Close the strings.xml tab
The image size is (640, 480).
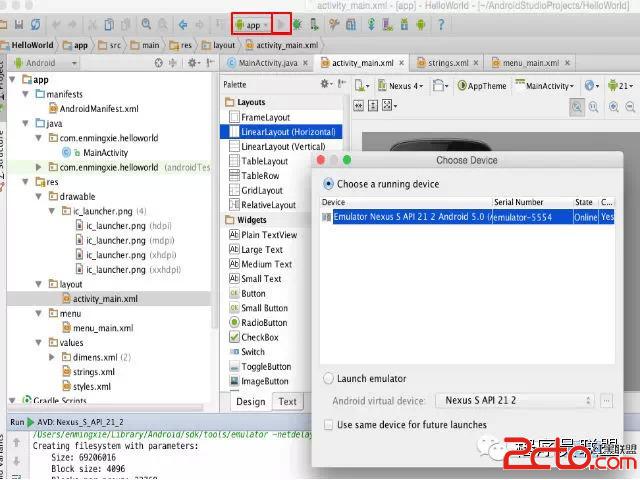point(476,63)
